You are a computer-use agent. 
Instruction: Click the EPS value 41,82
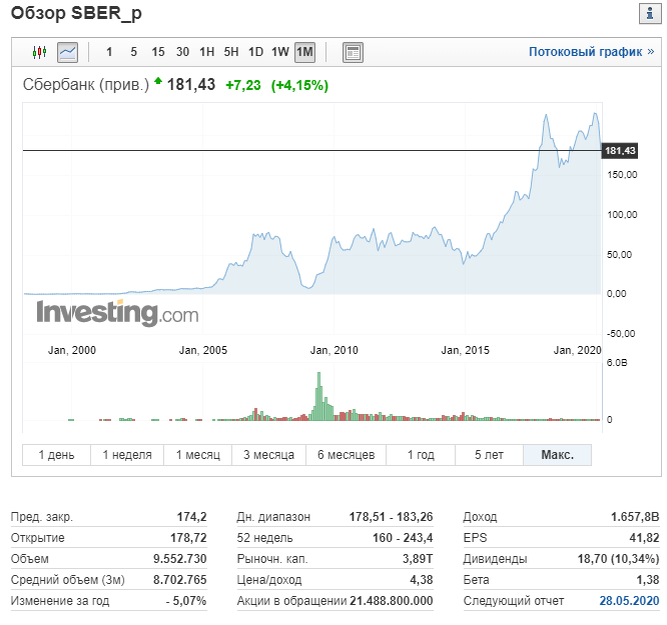(644, 538)
